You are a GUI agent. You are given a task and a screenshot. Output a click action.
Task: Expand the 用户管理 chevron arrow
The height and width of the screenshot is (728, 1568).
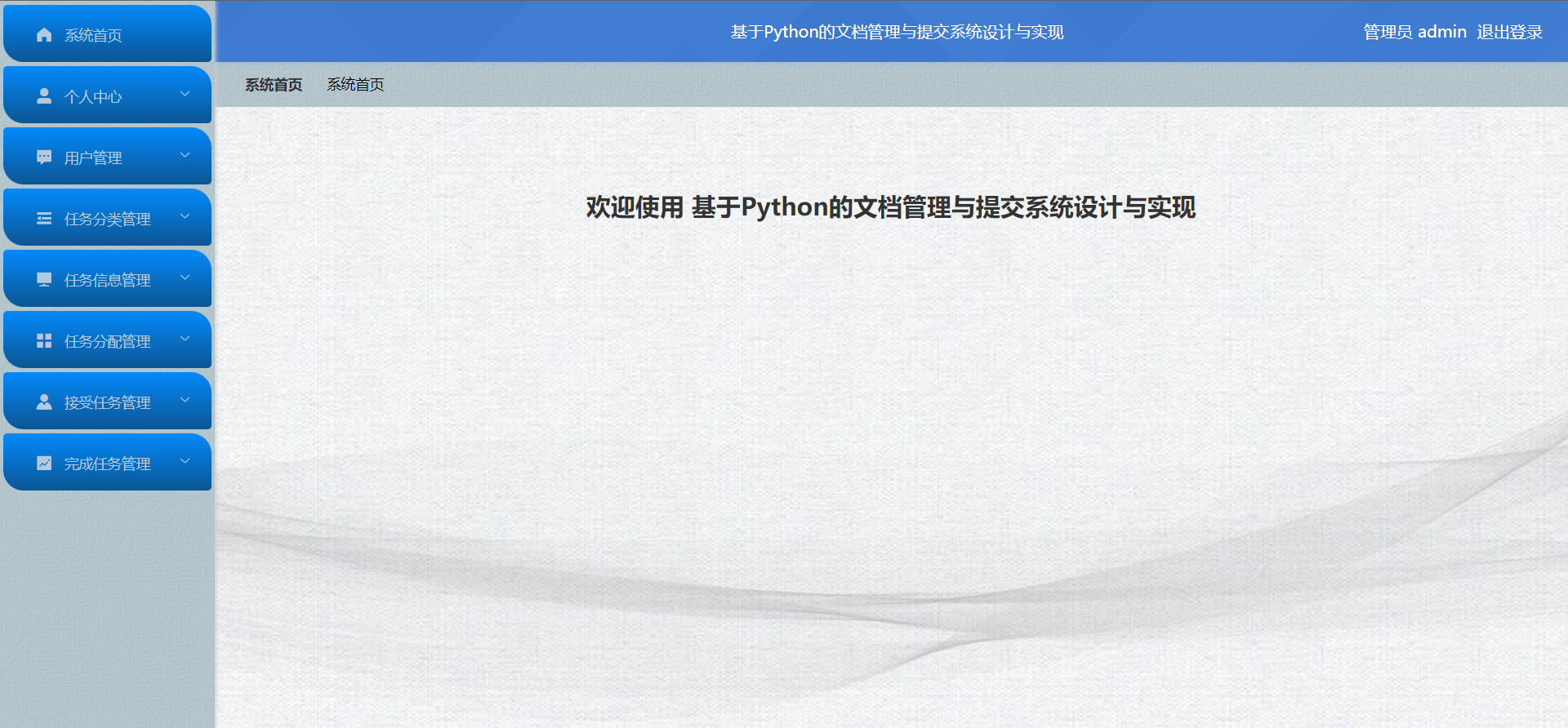(x=185, y=155)
